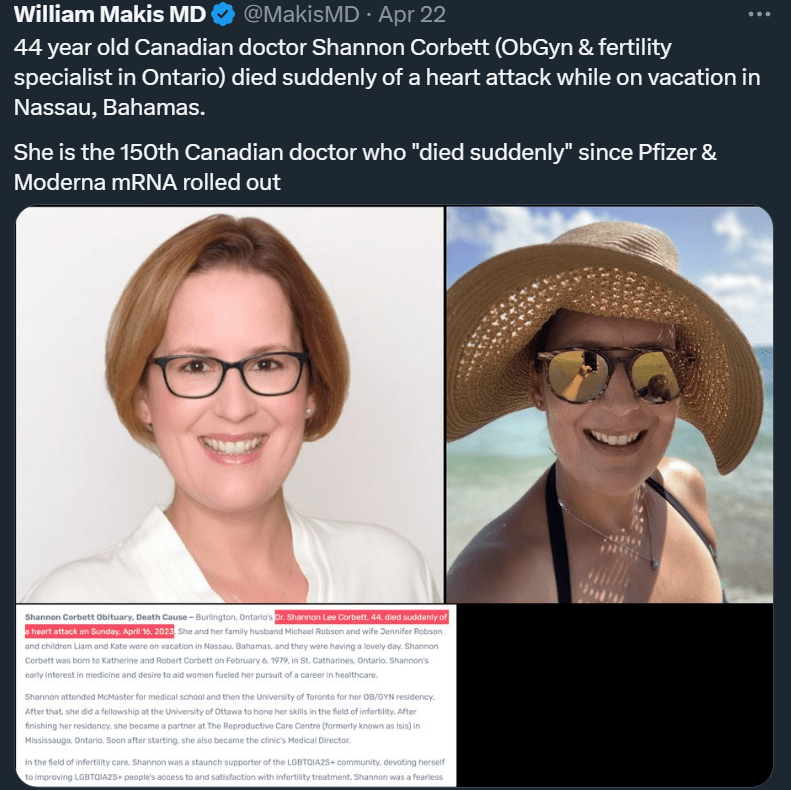Click the black-framed eyeglasses in the portrait
This screenshot has width=791, height=790.
(x=230, y=374)
